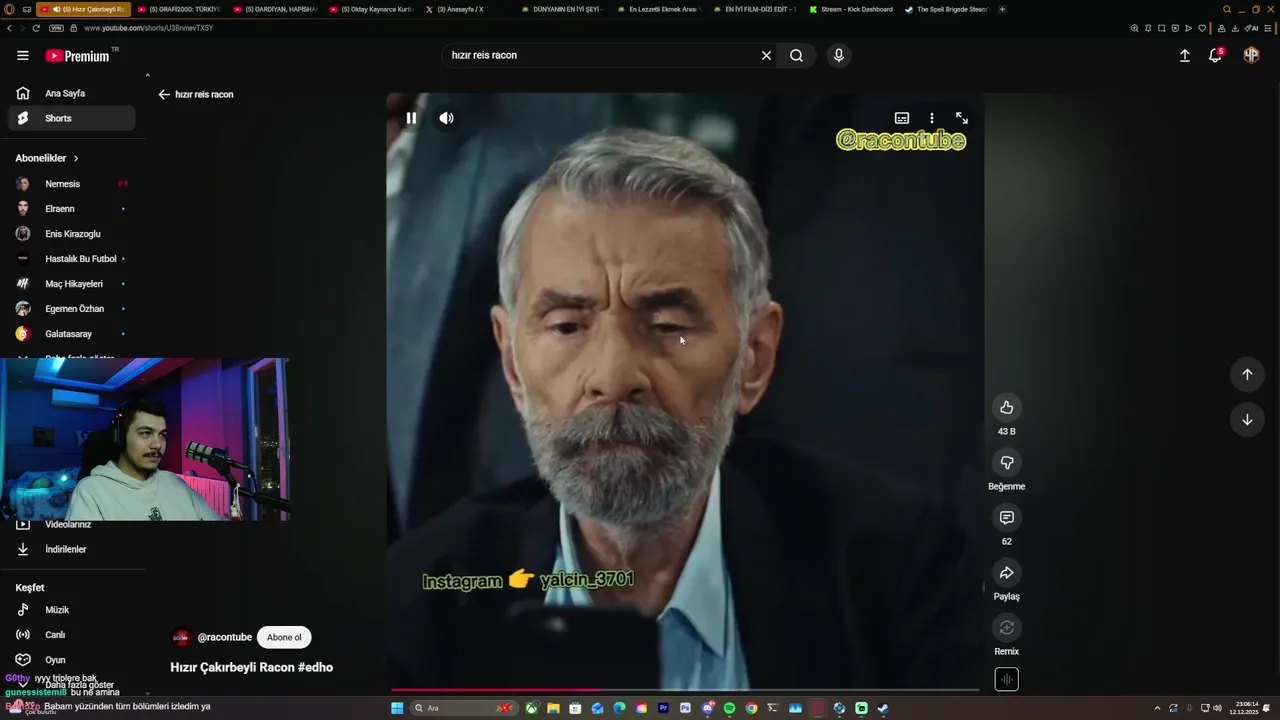This screenshot has height=720, width=1280.
Task: Open Spotify from the taskbar
Action: 729,708
